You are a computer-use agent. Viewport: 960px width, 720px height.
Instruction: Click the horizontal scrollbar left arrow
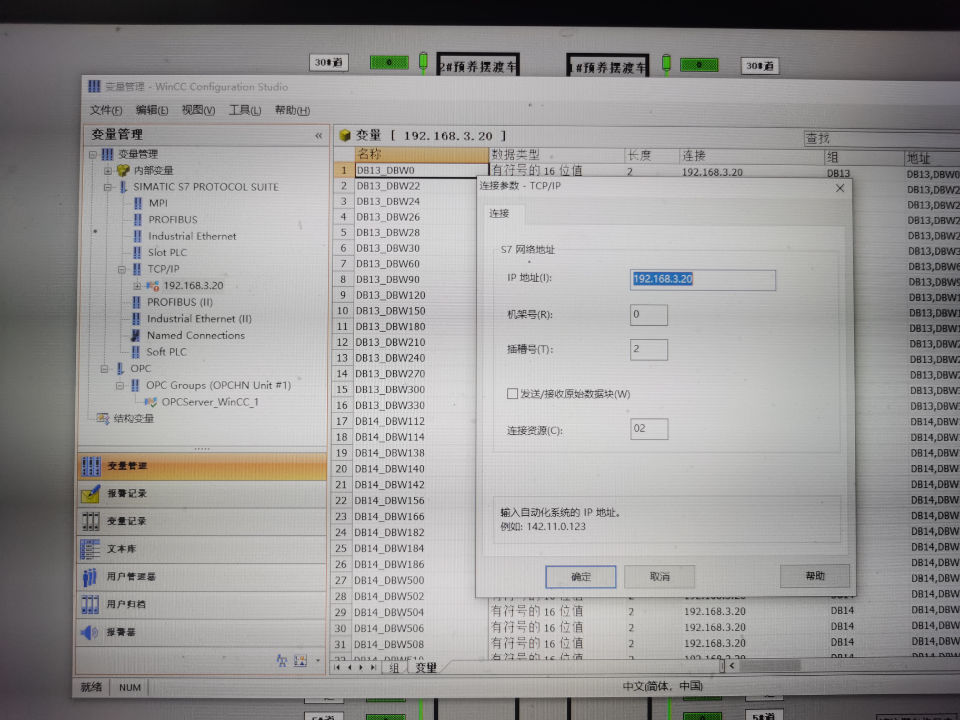point(732,666)
